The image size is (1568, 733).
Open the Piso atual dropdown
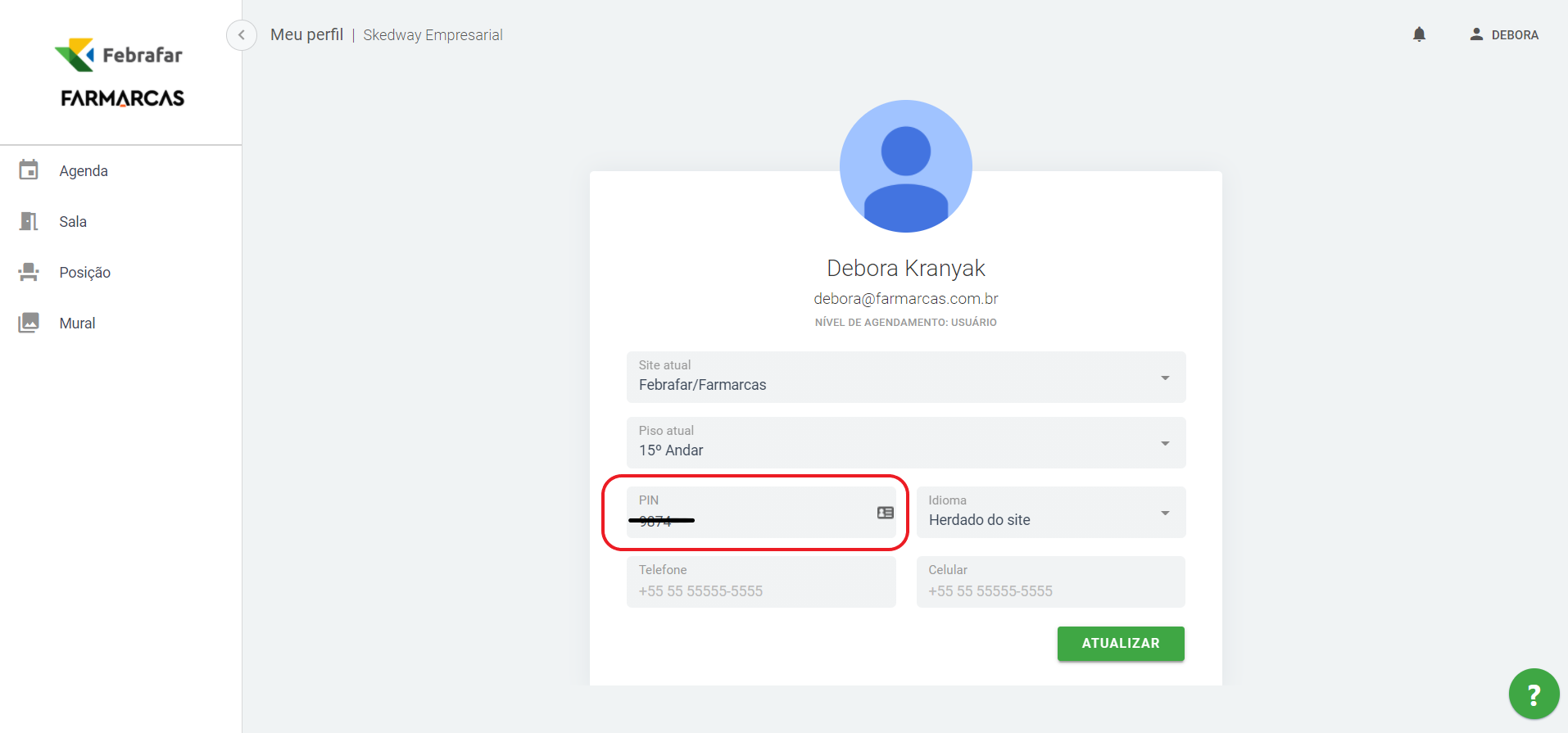(1164, 443)
